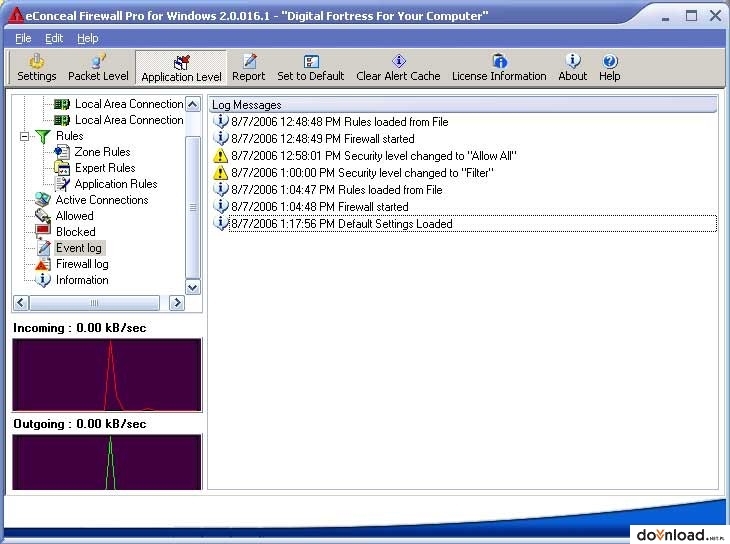
Task: Click the Active Connections icon
Action: [43, 200]
